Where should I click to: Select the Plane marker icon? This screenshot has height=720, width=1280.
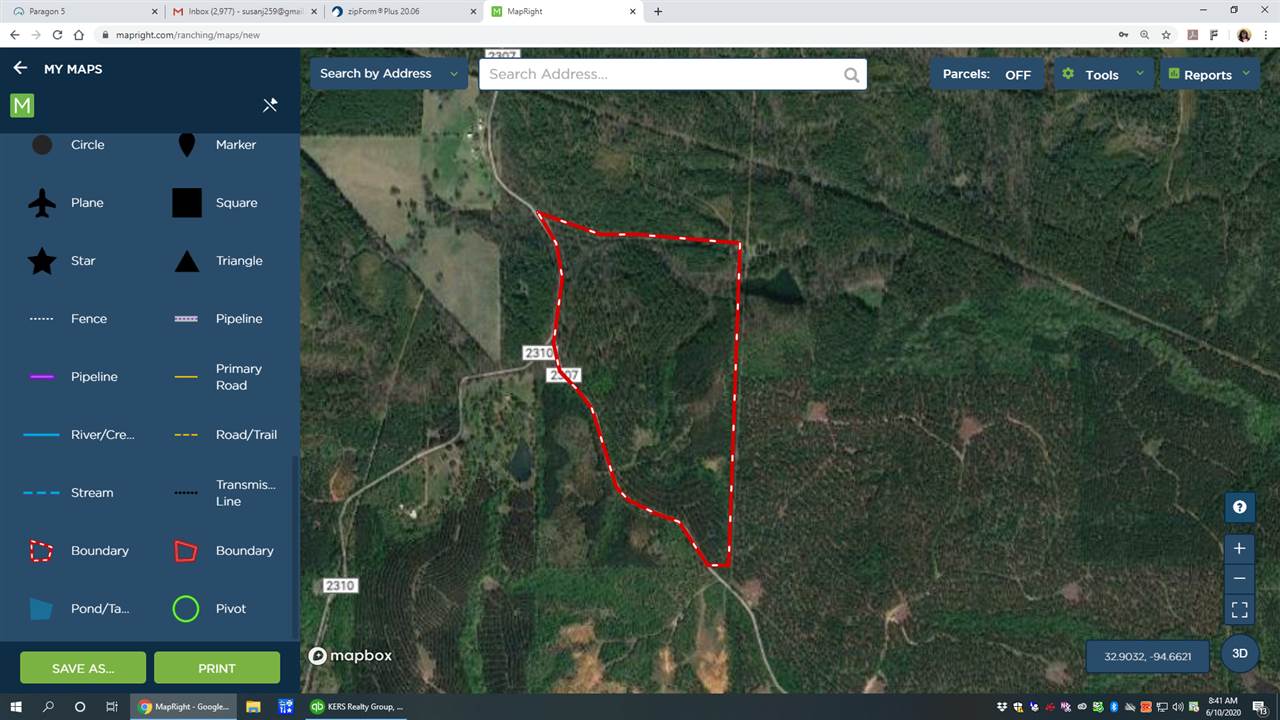click(42, 203)
